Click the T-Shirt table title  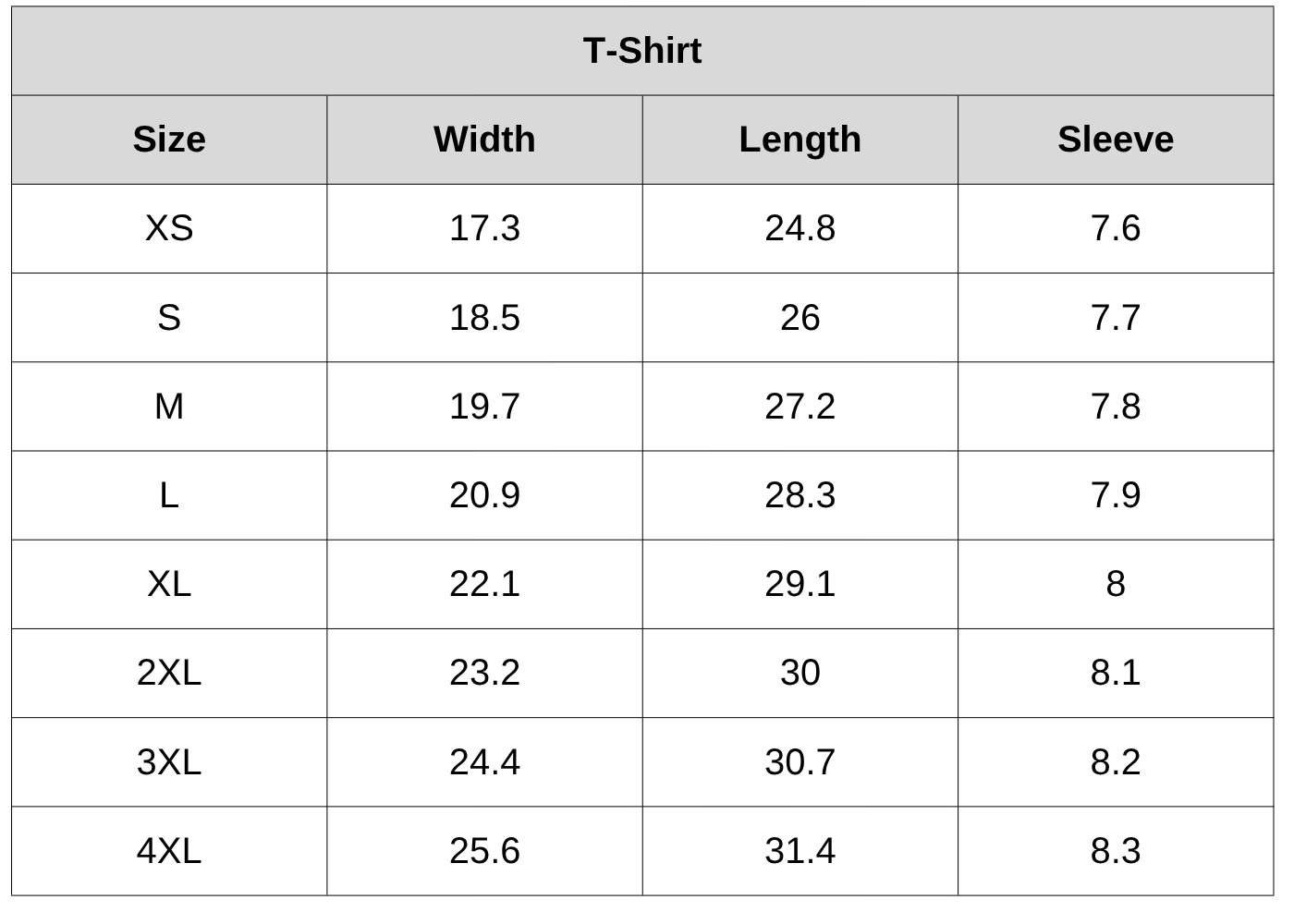(642, 51)
